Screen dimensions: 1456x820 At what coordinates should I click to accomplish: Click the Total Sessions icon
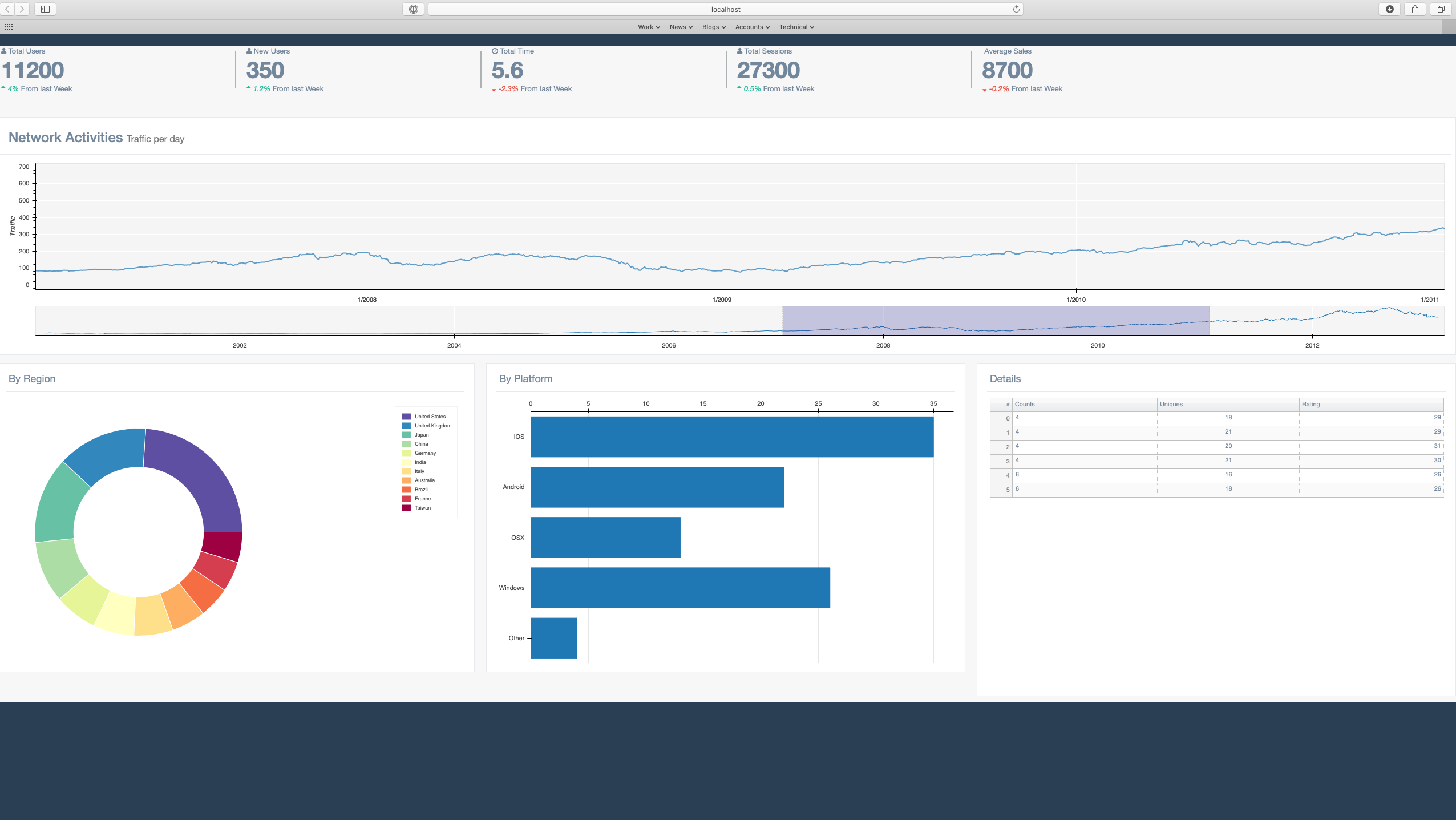click(x=739, y=51)
